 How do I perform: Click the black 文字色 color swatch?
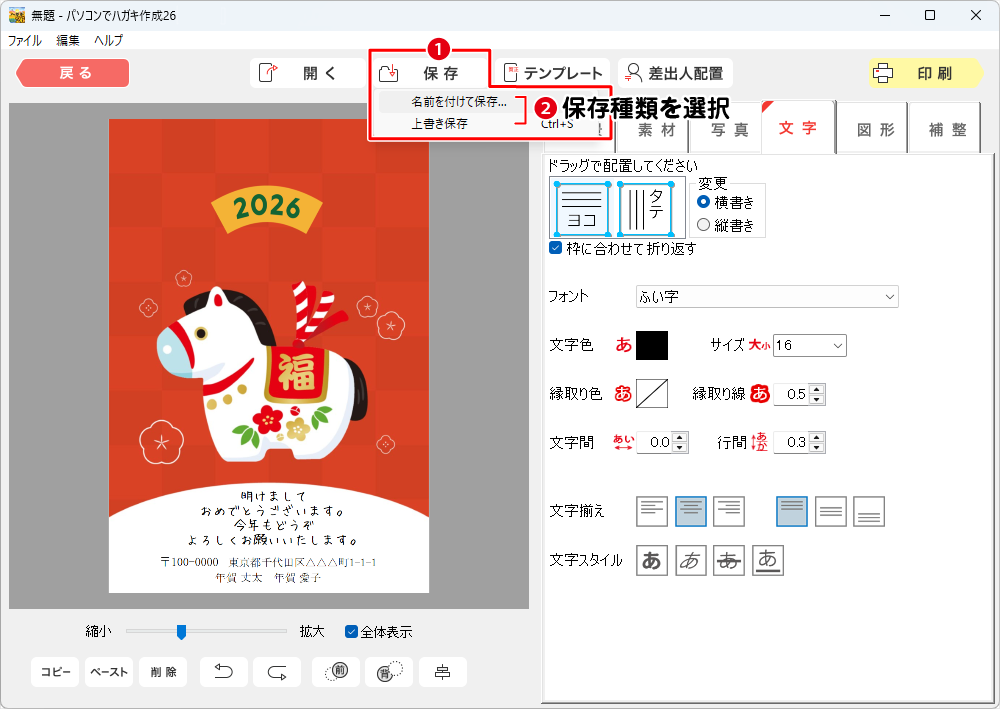[652, 345]
